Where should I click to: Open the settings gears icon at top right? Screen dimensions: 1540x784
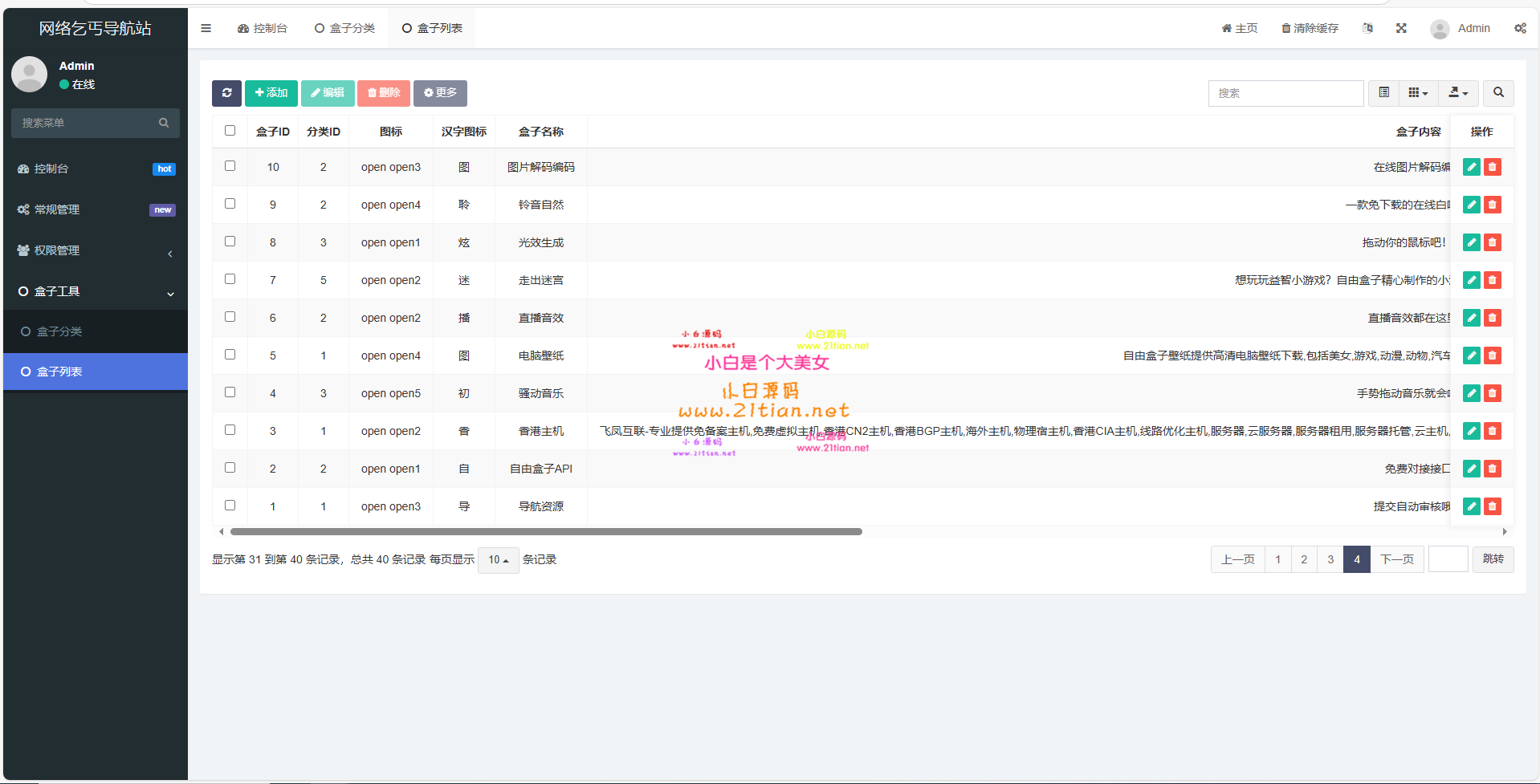coord(1520,28)
